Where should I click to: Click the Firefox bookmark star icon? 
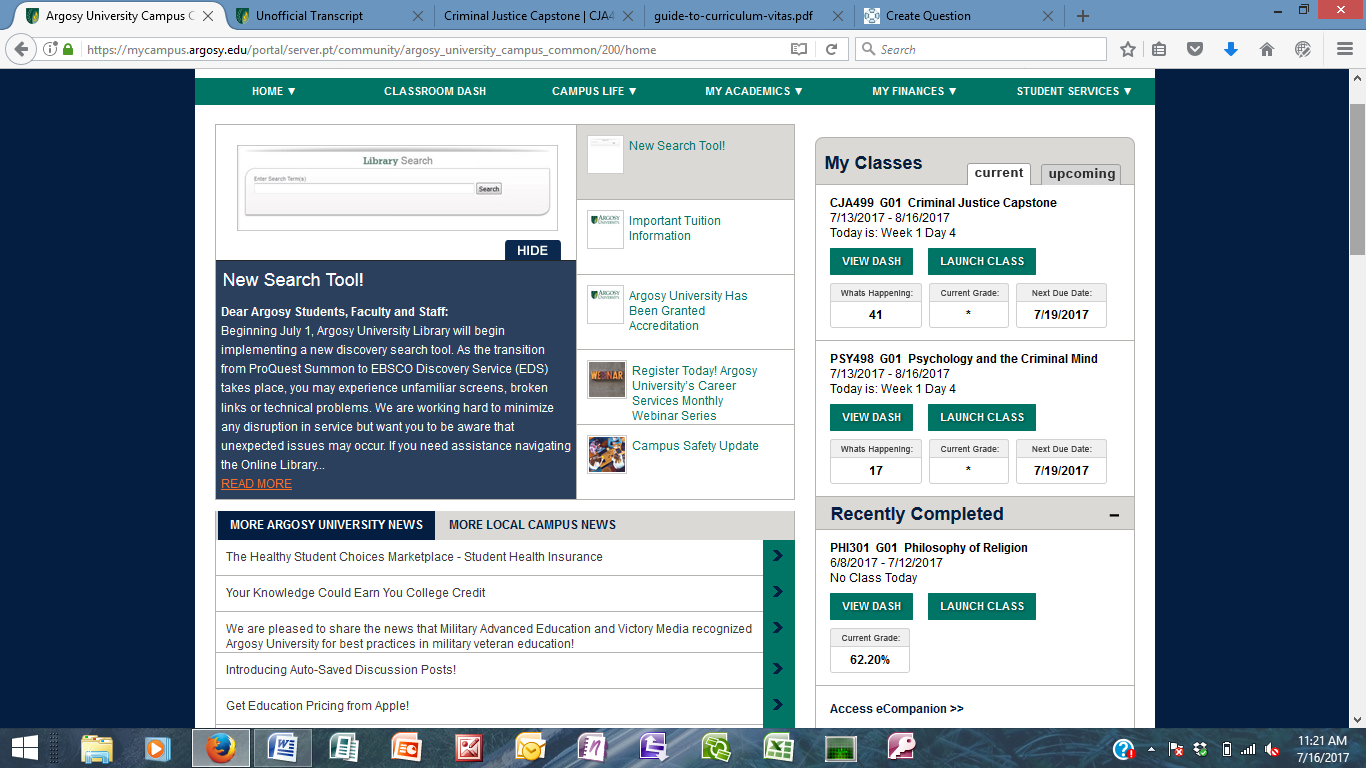(x=1128, y=49)
